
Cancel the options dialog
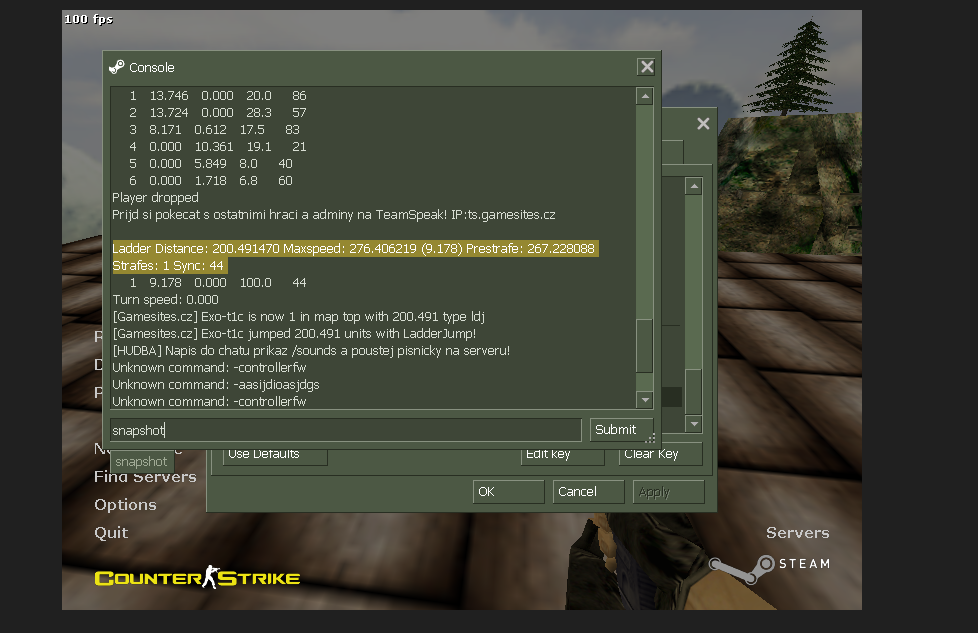click(x=588, y=492)
